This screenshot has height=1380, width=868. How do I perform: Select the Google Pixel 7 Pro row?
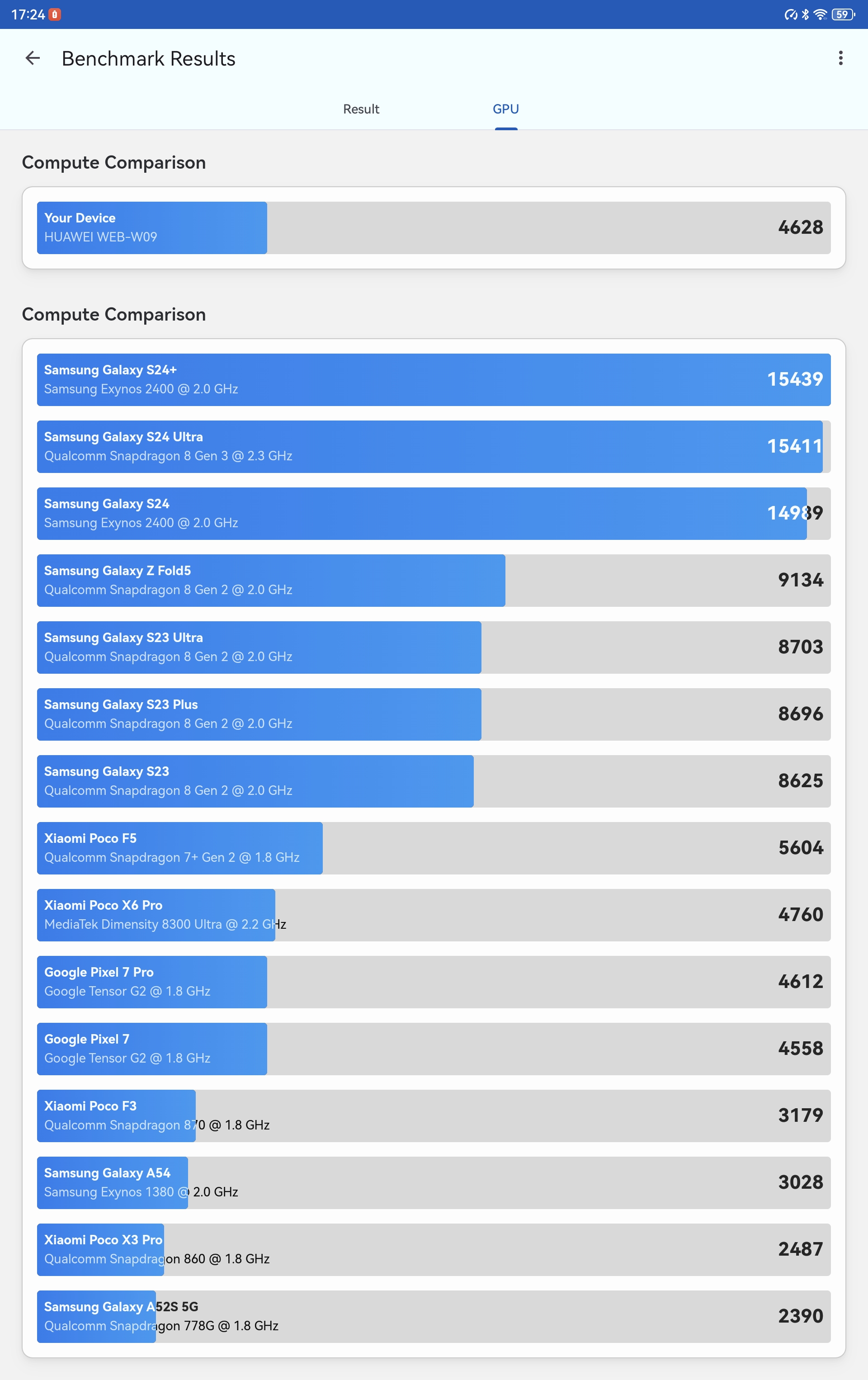(434, 982)
